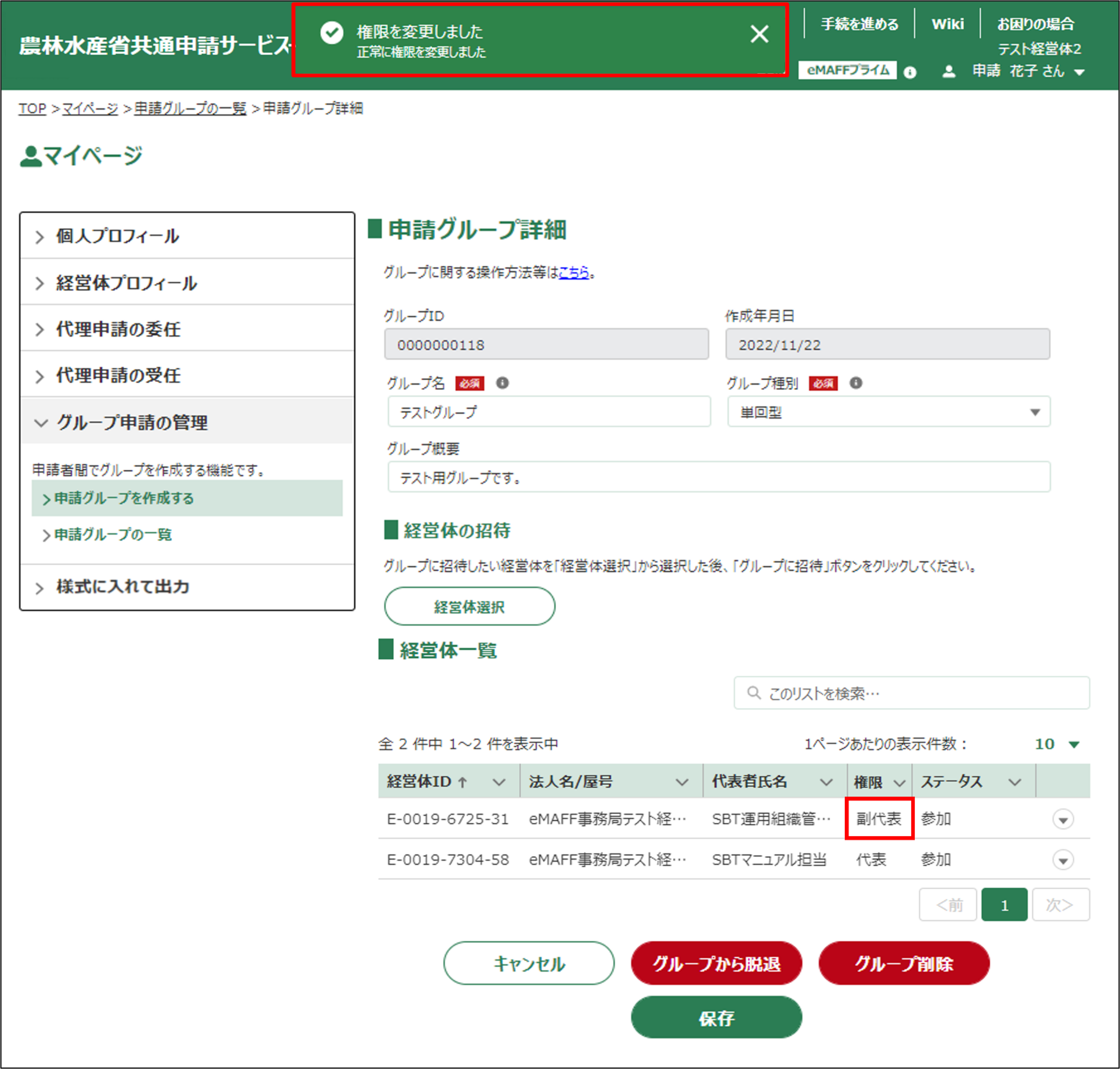Open row action menu for E-0019-7304-58
1120x1069 pixels.
click(x=1063, y=860)
